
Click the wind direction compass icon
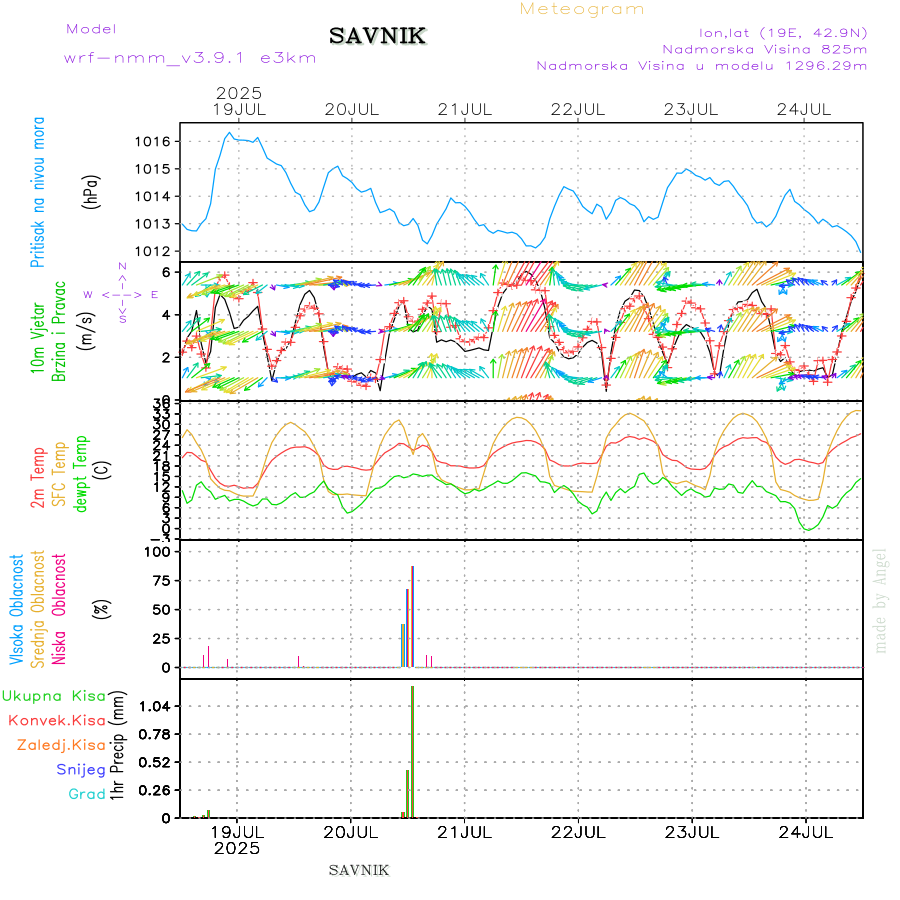122,294
